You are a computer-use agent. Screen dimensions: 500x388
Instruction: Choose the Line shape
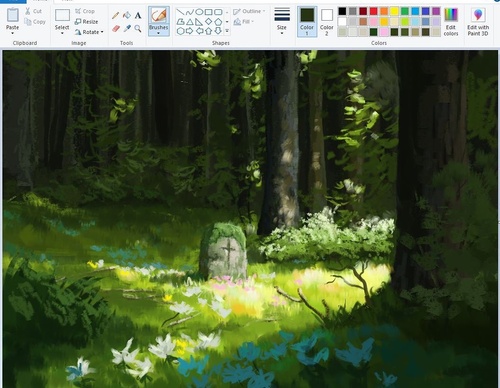click(180, 12)
